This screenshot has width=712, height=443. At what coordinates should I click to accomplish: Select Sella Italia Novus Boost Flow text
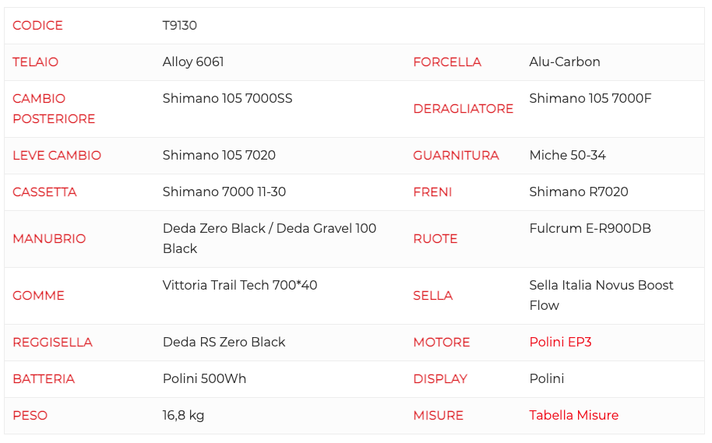(x=601, y=295)
